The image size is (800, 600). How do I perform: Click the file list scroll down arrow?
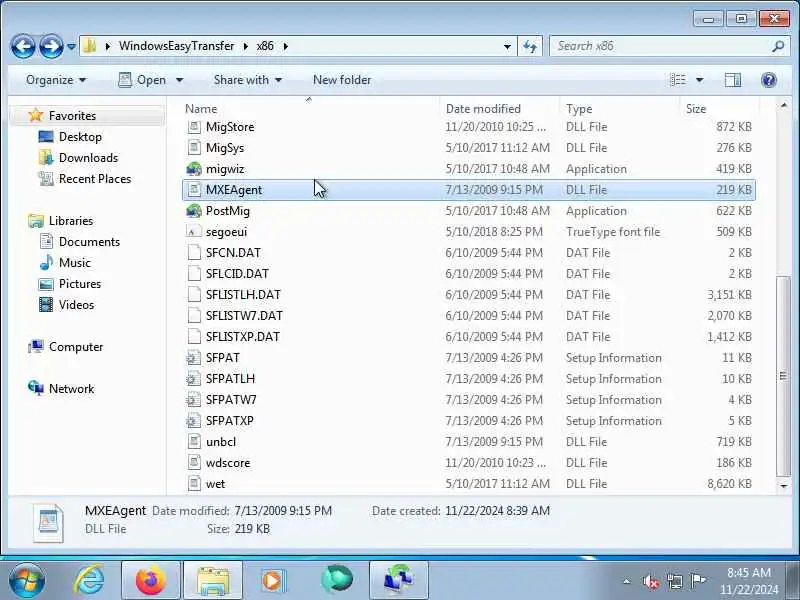pyautogui.click(x=784, y=486)
